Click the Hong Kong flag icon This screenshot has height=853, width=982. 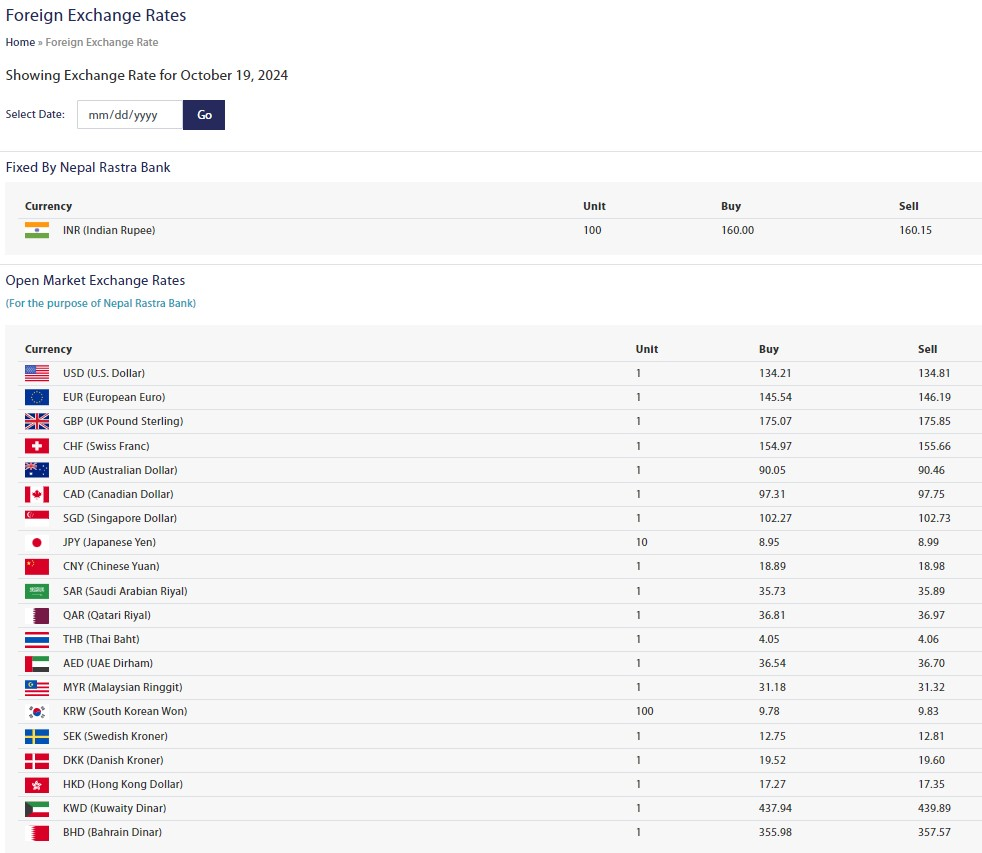[x=37, y=785]
